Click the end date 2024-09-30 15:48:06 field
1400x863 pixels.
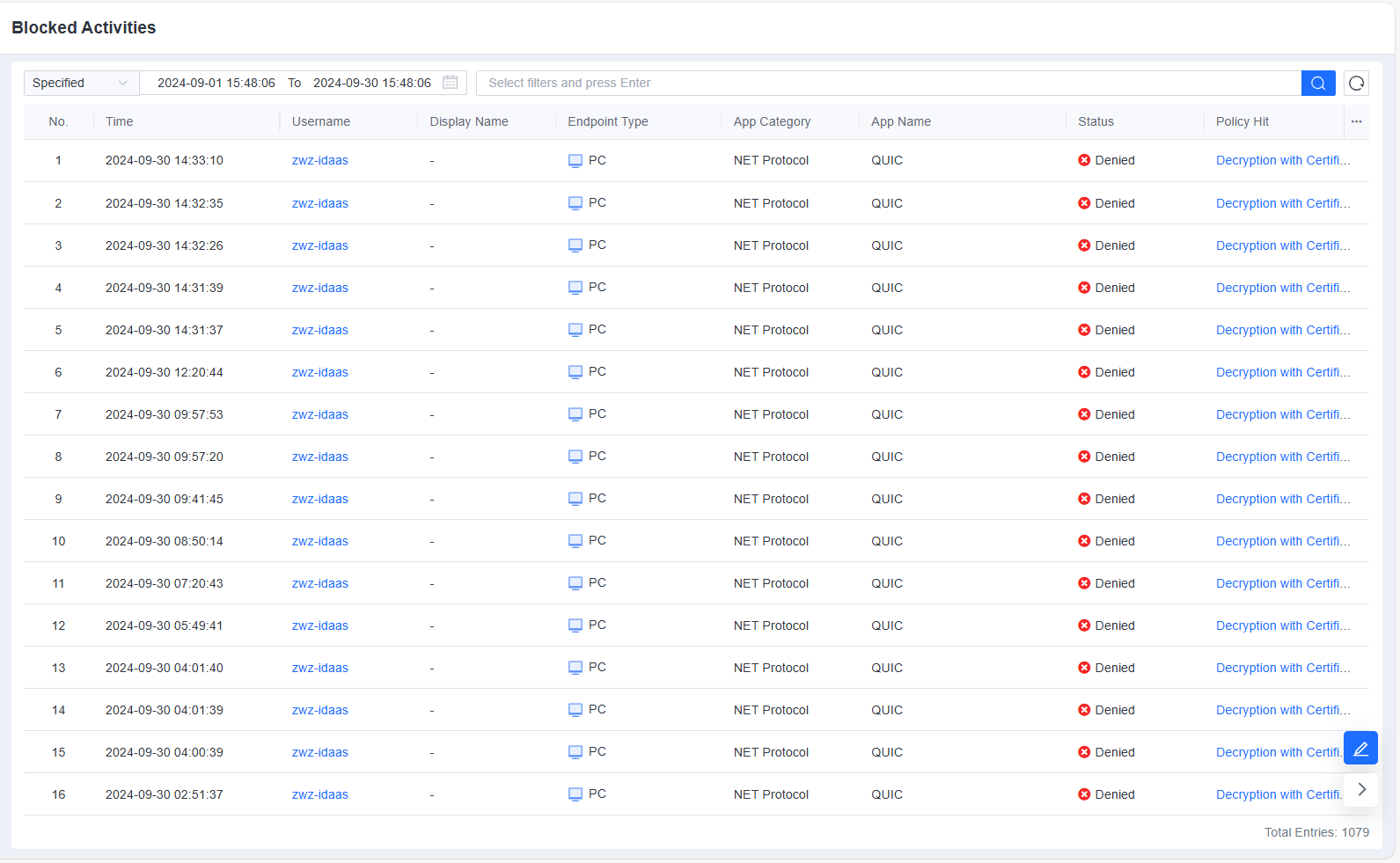coord(372,83)
